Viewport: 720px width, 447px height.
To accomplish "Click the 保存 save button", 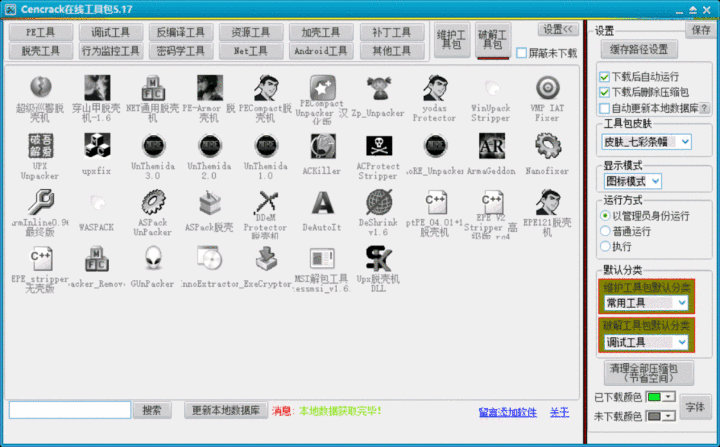I will pos(701,30).
